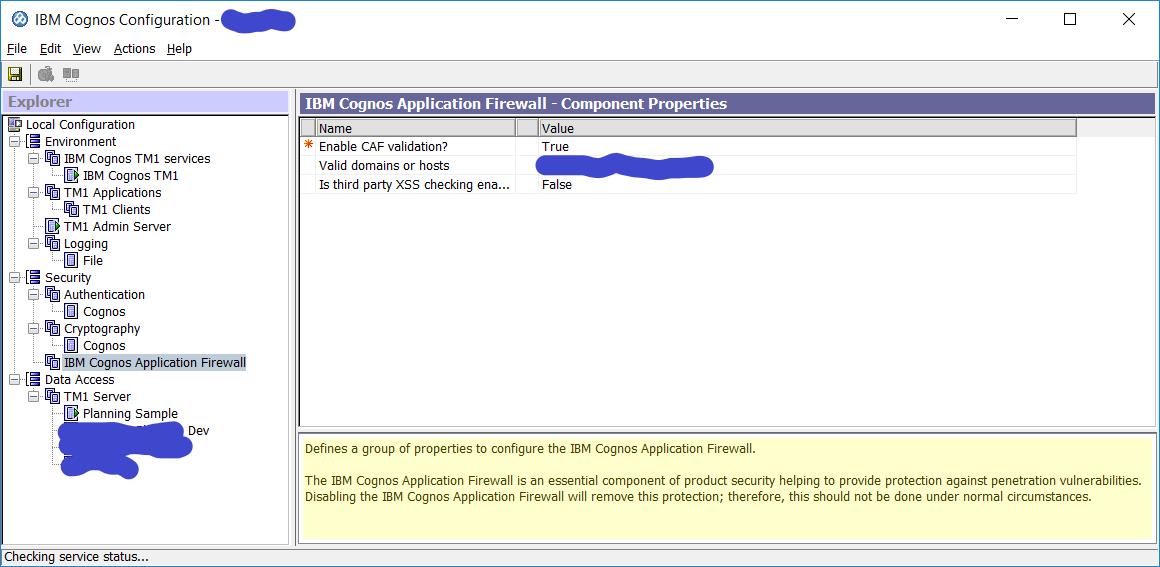Click the Data Access node icon
The width and height of the screenshot is (1160, 567).
point(34,380)
